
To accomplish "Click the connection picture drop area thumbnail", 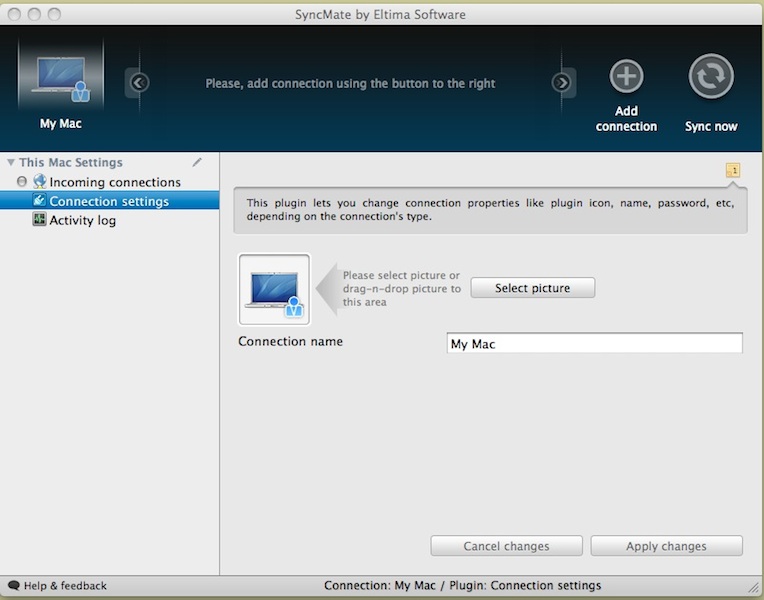I will 274,290.
